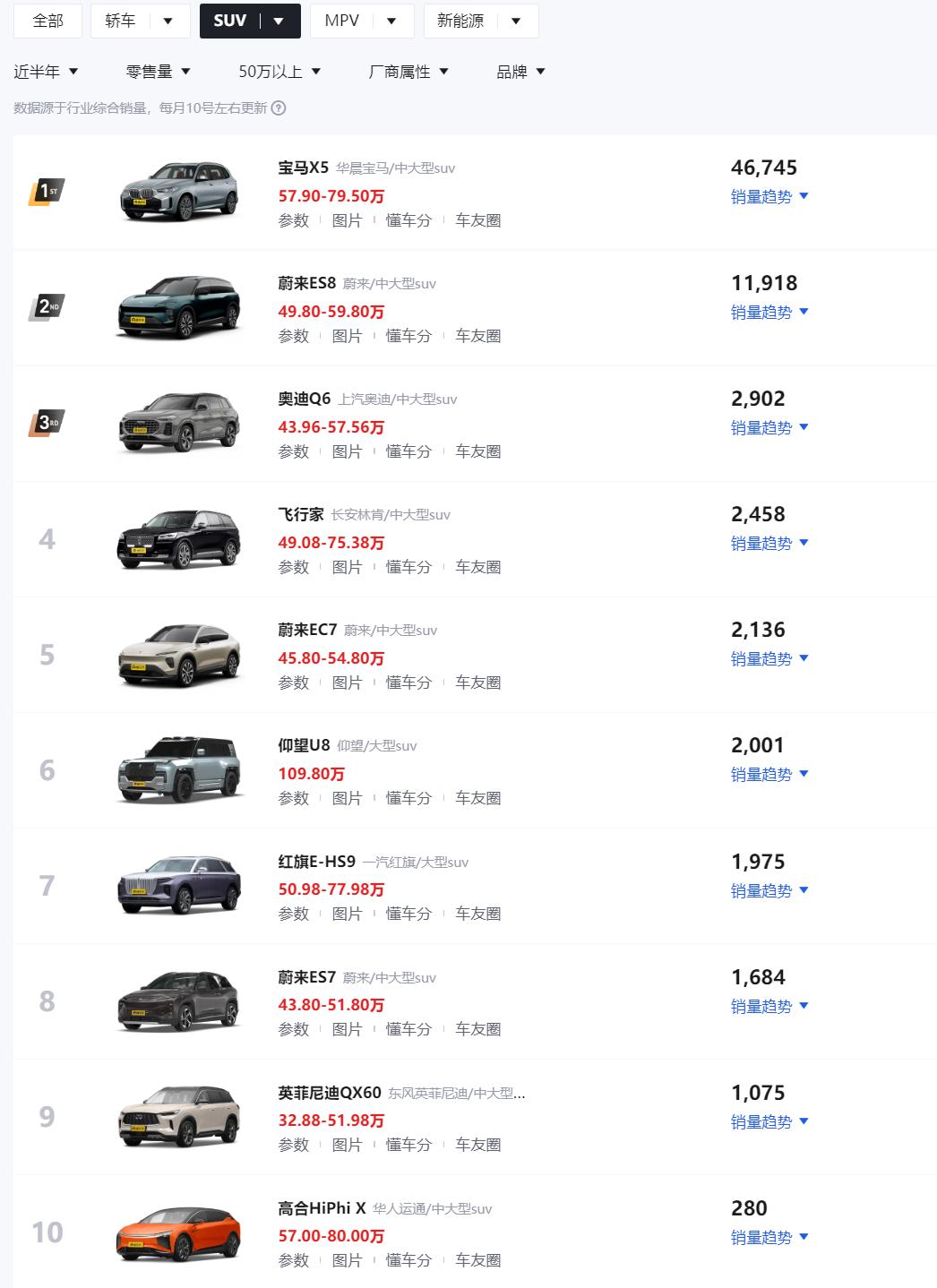The height and width of the screenshot is (1288, 937).
Task: Click the 2nd place rank badge
Action: pyautogui.click(x=47, y=307)
